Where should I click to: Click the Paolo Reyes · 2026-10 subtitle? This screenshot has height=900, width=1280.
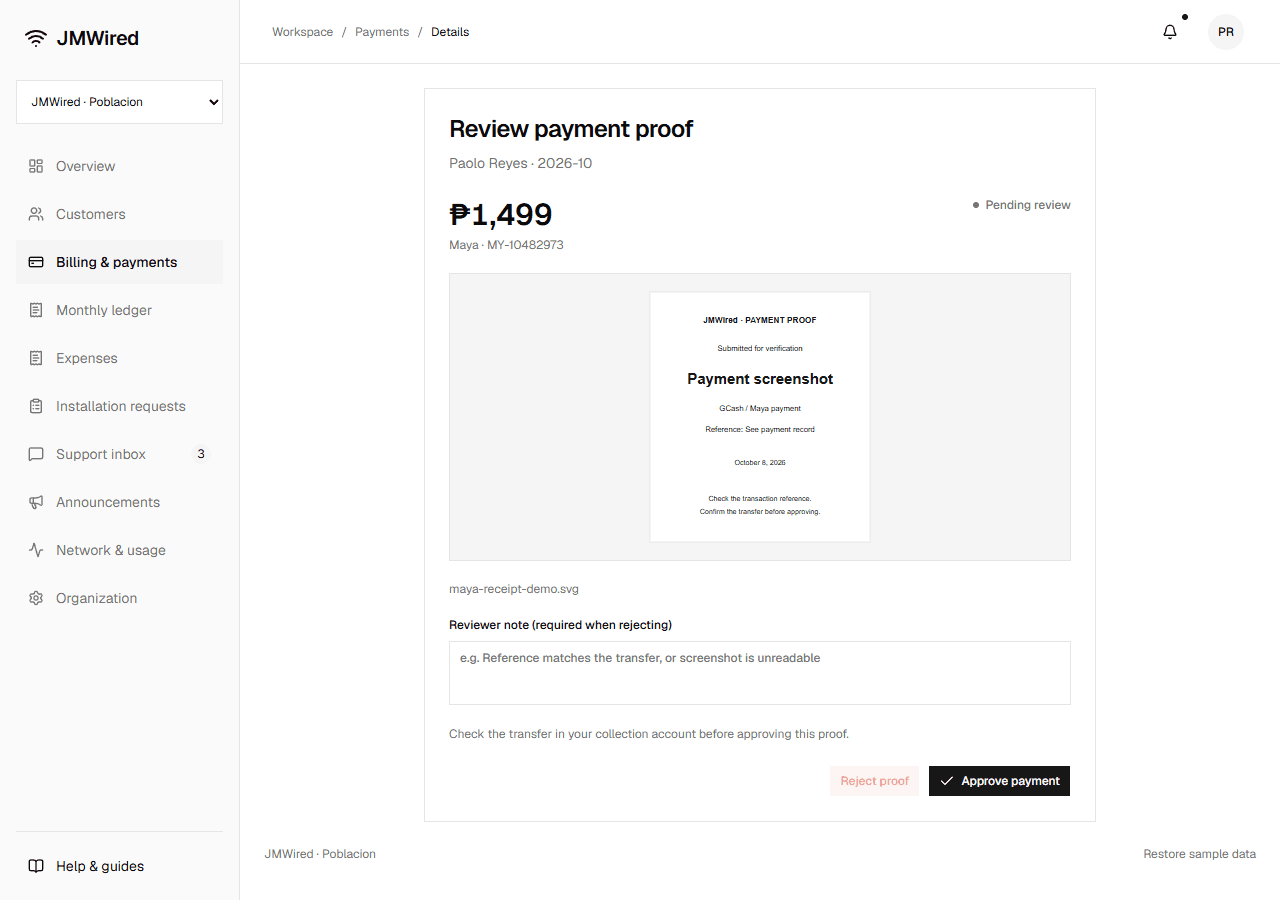[520, 163]
